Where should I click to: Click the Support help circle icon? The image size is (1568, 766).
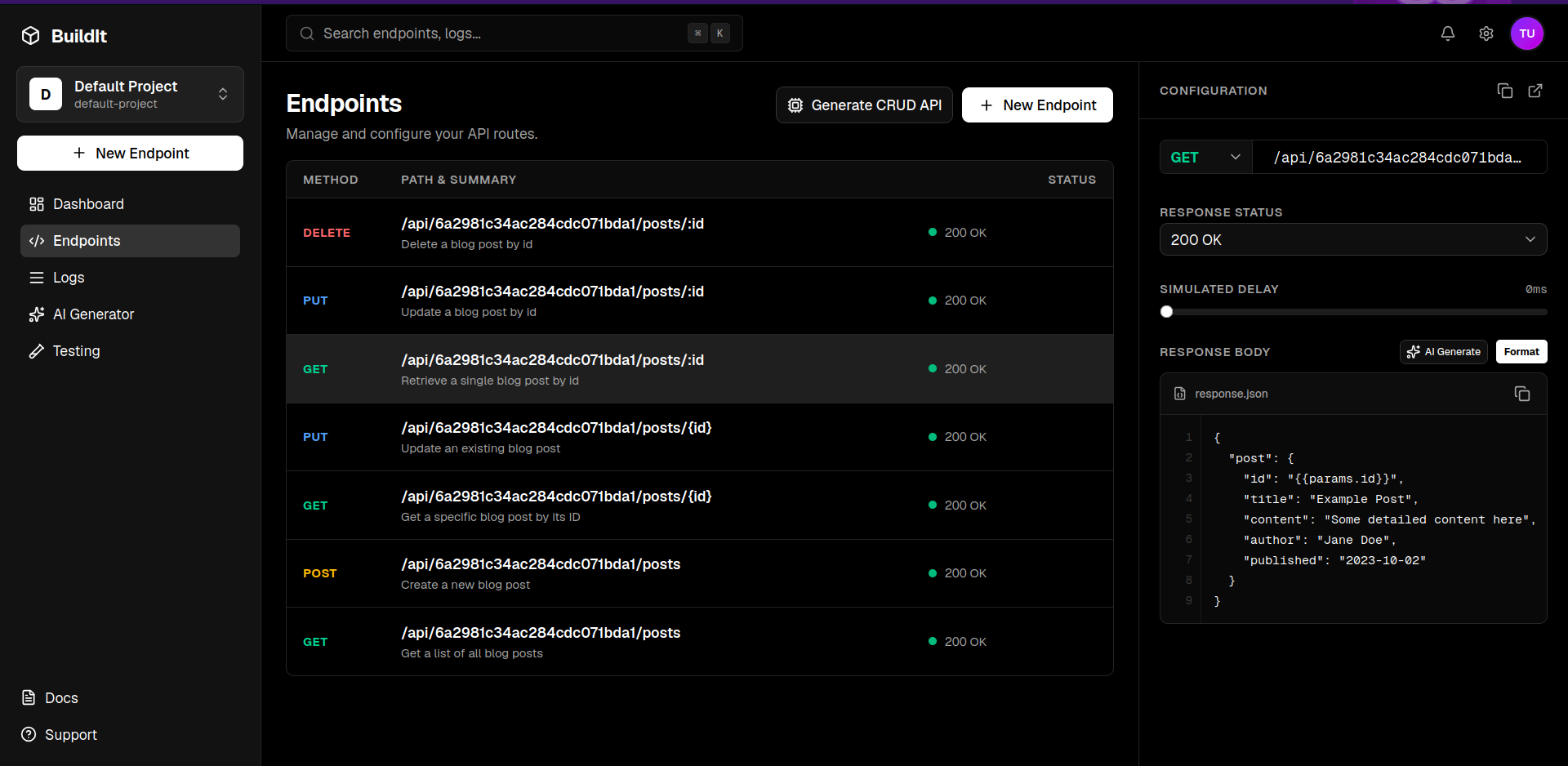point(29,735)
